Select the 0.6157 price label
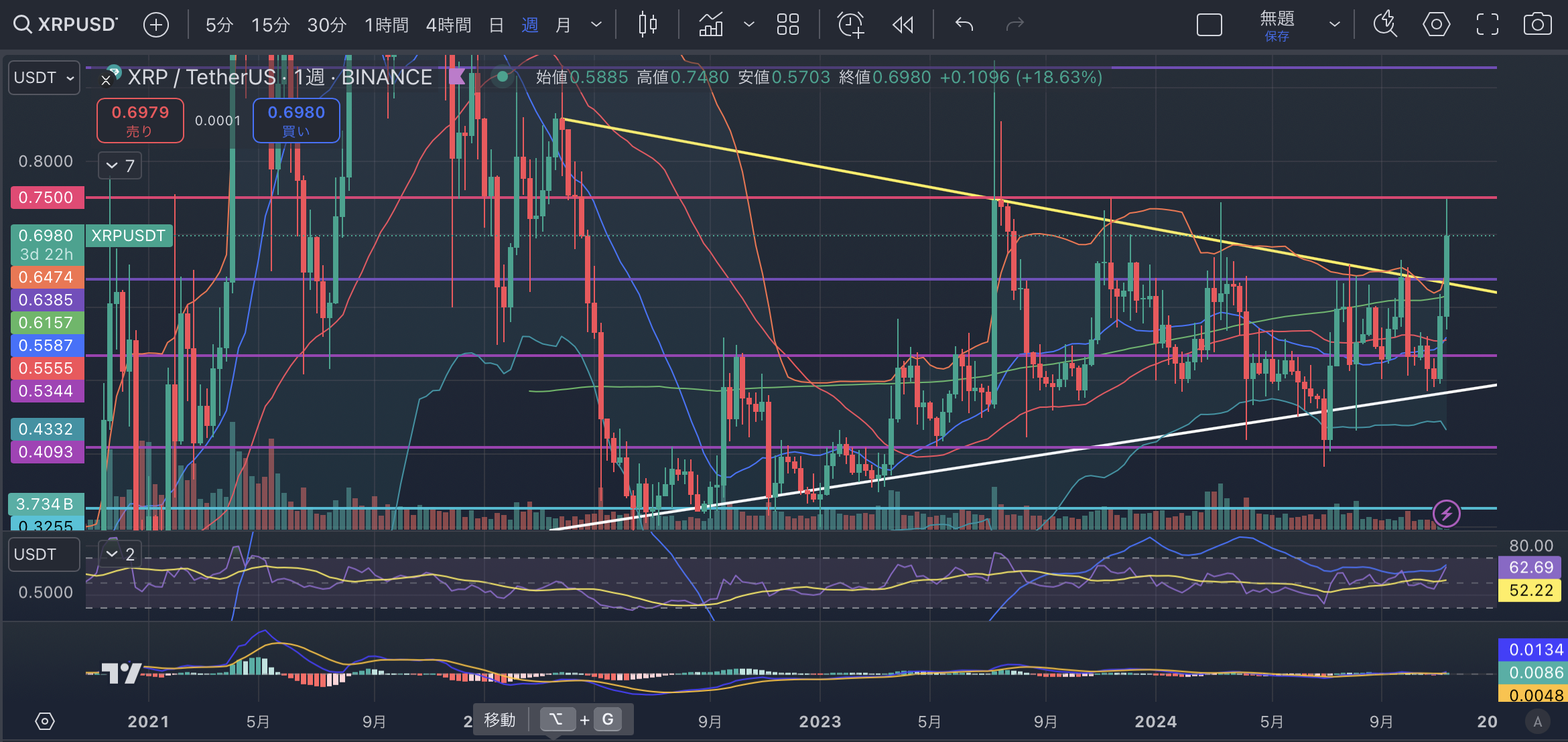 tap(47, 323)
